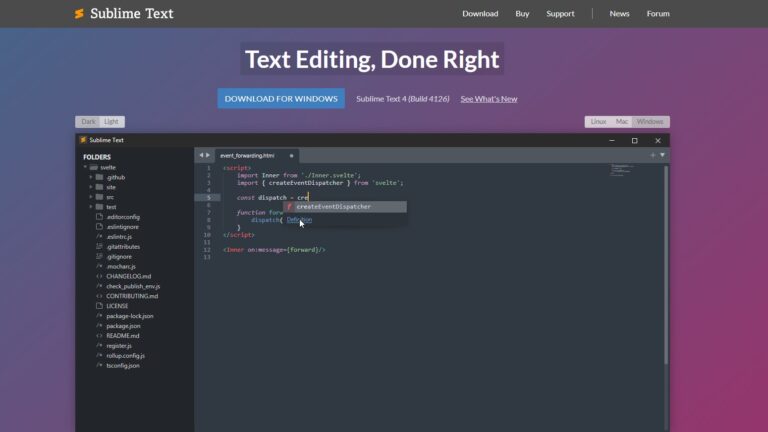Click the tab history back arrow
The image size is (768, 432).
(x=200, y=155)
